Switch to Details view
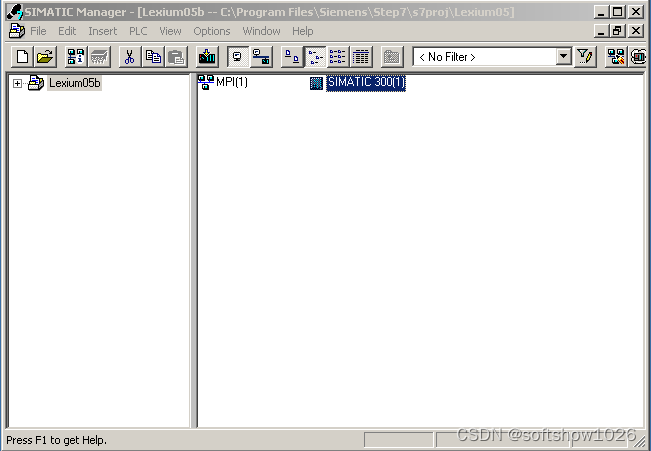 (x=361, y=57)
